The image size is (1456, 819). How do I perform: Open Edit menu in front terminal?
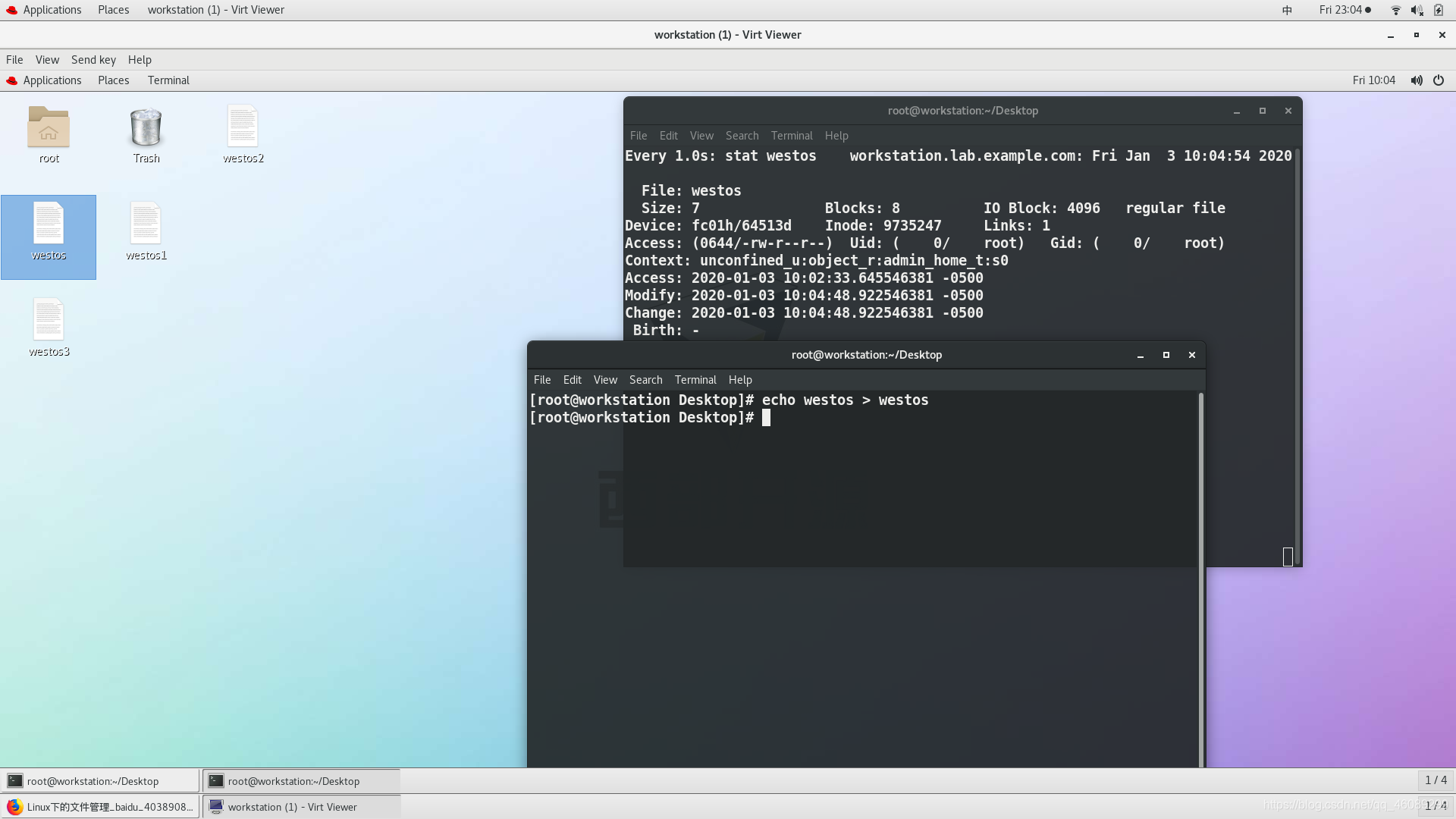tap(573, 380)
